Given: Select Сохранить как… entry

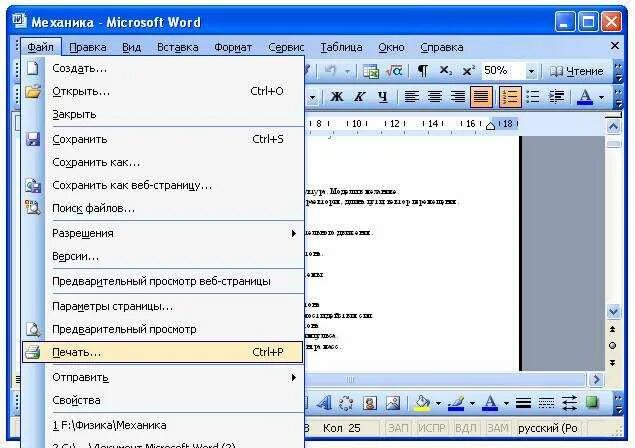Looking at the screenshot, I should [163, 162].
